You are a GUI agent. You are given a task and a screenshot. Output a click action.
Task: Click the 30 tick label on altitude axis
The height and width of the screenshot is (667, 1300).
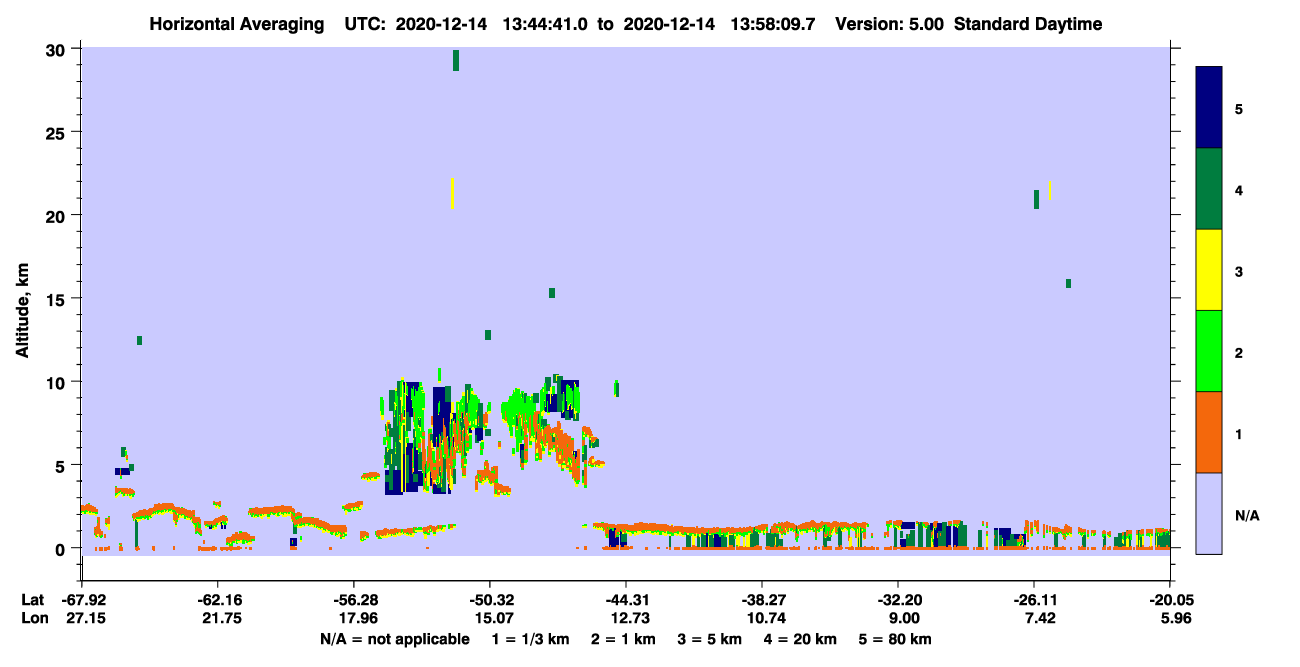(57, 50)
